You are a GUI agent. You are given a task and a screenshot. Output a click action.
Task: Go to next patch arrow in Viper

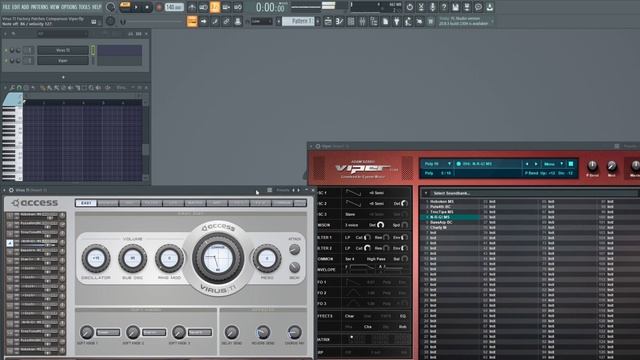pyautogui.click(x=536, y=164)
